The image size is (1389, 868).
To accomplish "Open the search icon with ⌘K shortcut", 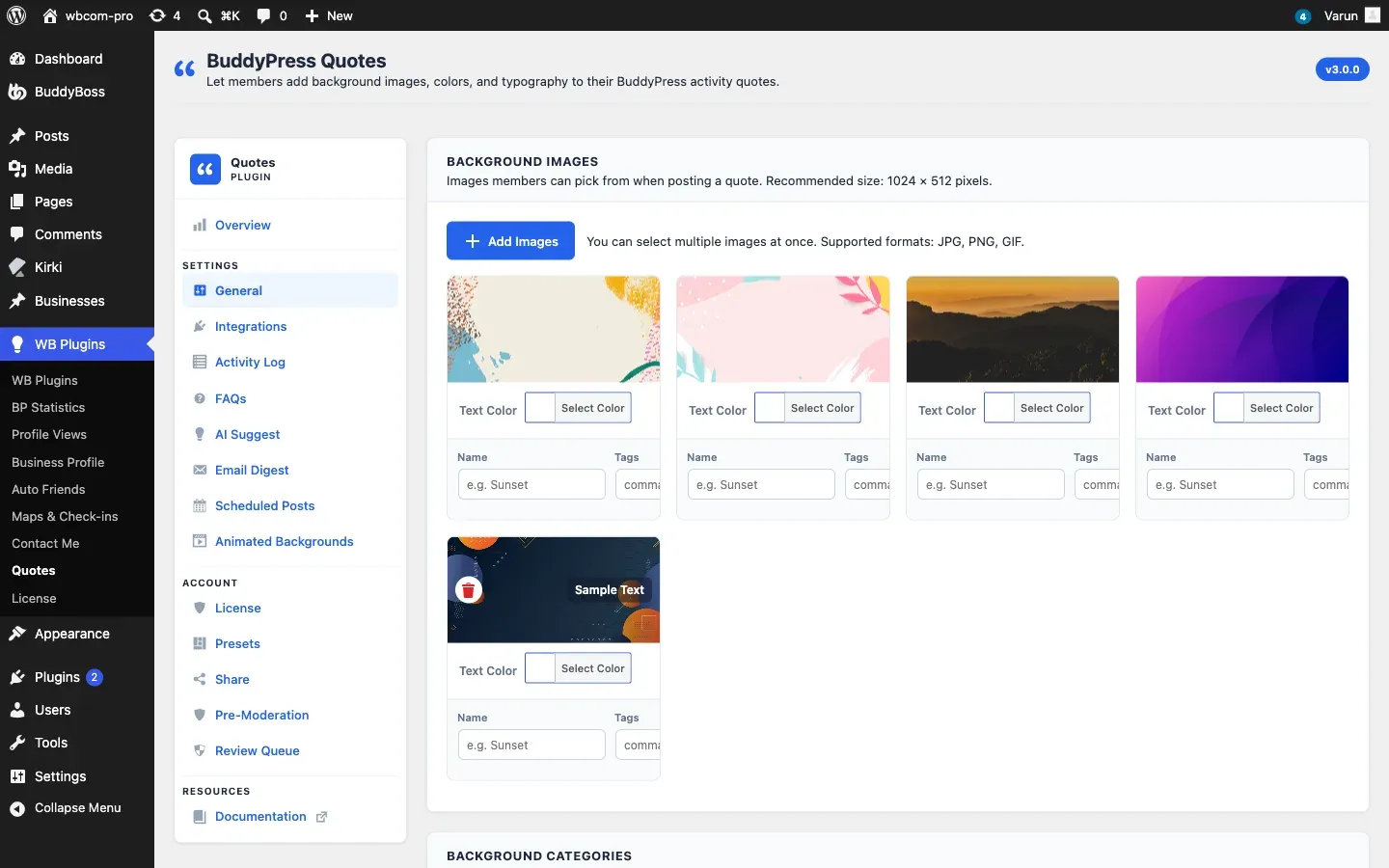I will click(x=219, y=15).
